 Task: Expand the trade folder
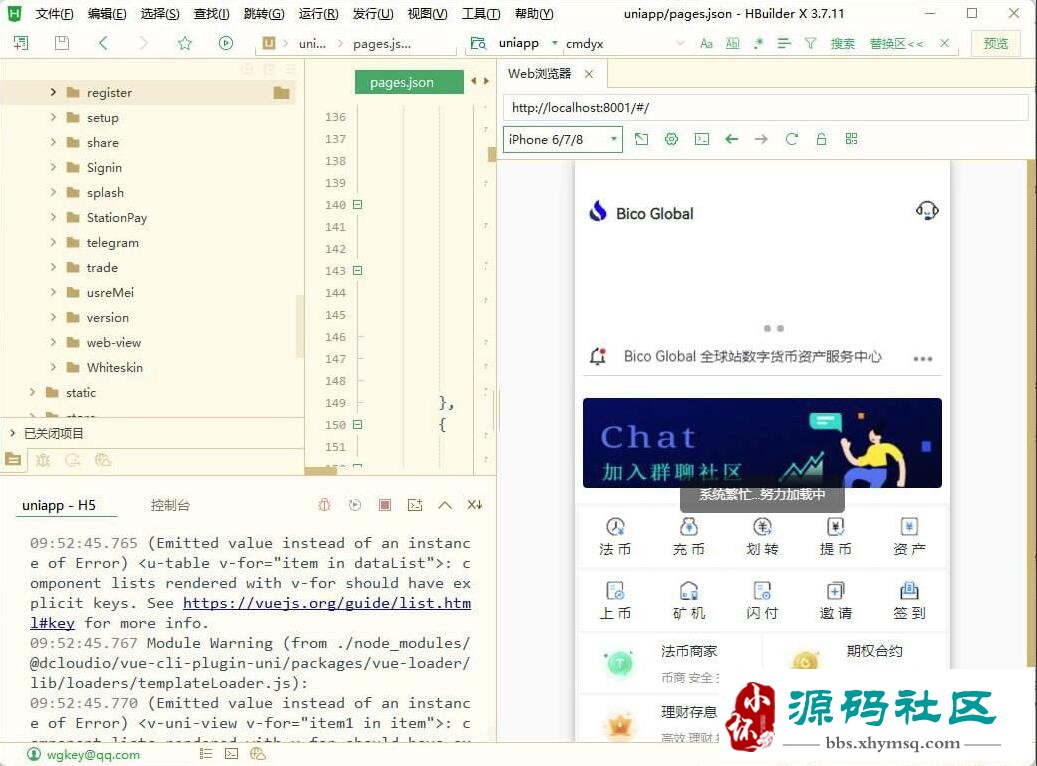tap(53, 267)
